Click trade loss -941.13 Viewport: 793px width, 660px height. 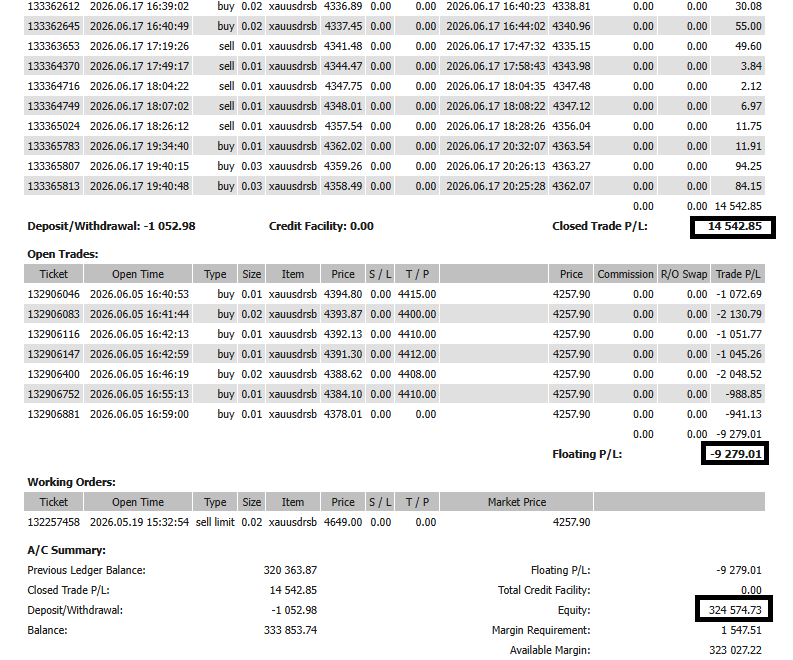coord(743,414)
